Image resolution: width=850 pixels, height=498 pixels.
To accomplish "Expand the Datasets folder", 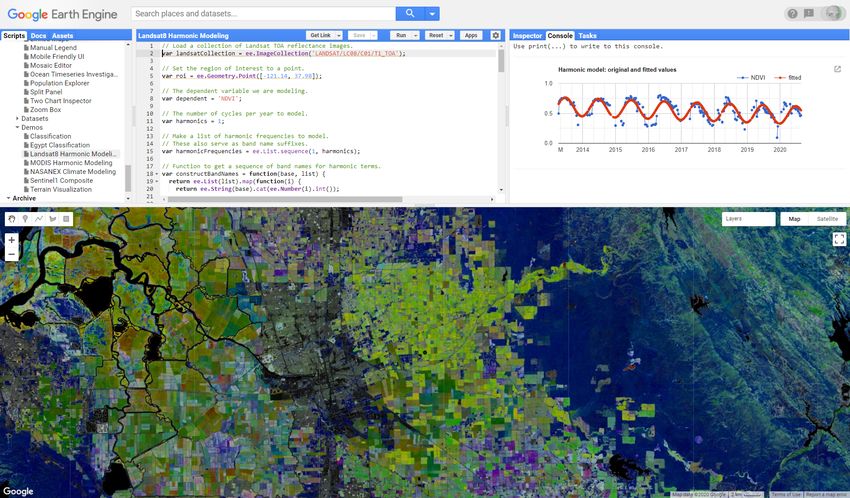I will (17, 118).
